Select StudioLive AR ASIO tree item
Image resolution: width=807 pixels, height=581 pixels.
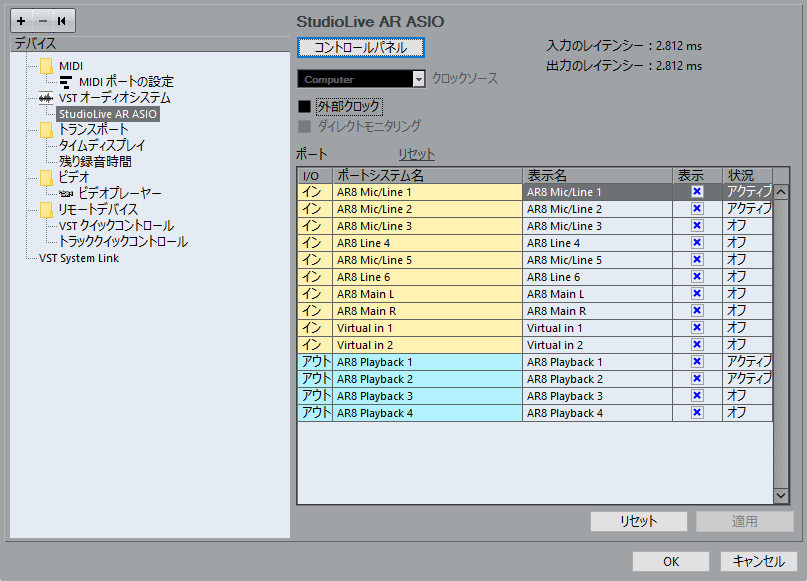[x=108, y=114]
